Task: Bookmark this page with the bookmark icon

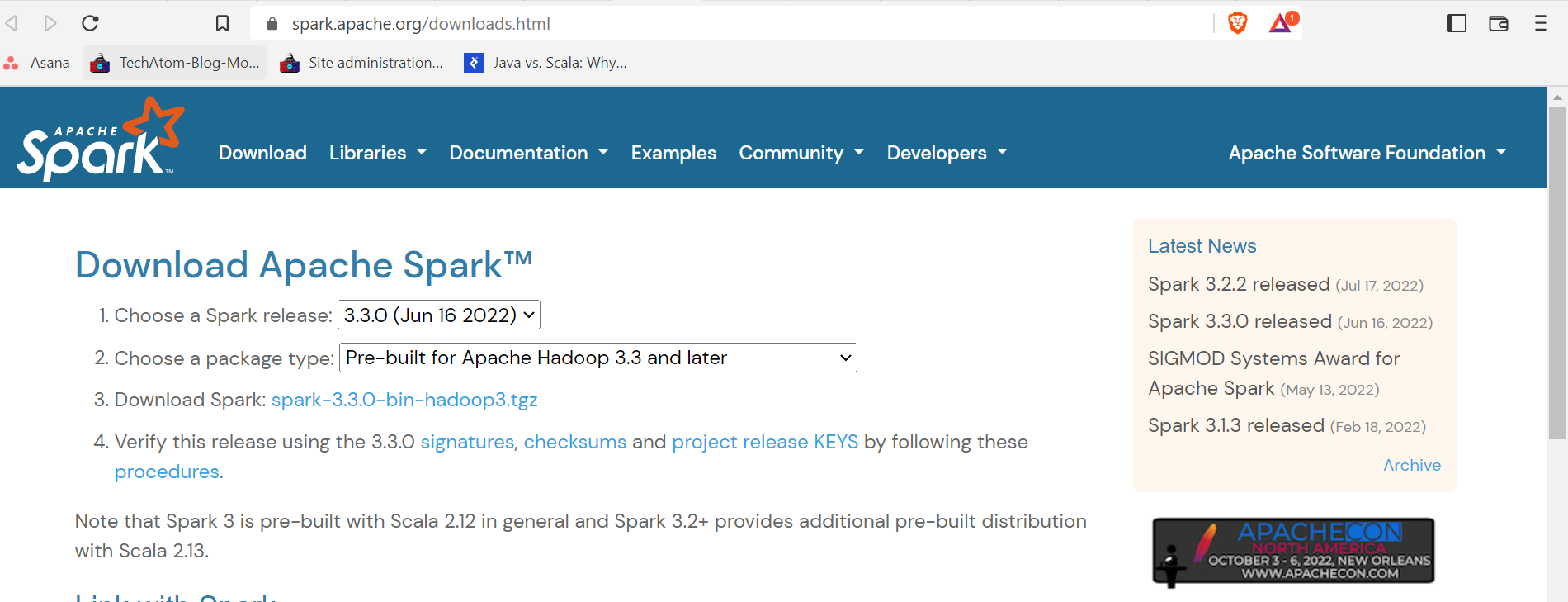Action: (222, 23)
